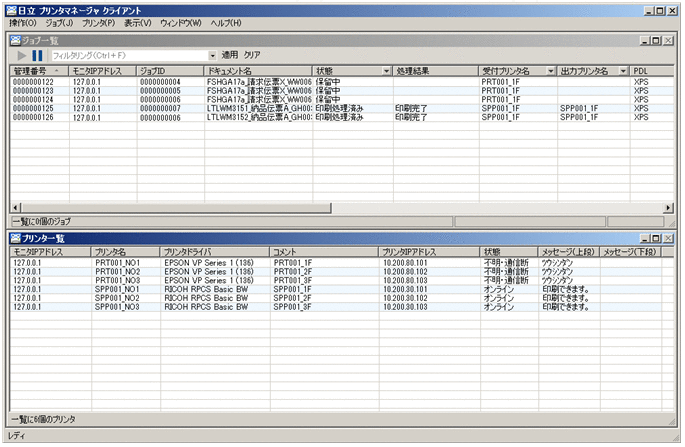The width and height of the screenshot is (685, 447).
Task: Click document LTLWM3152_納品伝票A cell
Action: (259, 118)
